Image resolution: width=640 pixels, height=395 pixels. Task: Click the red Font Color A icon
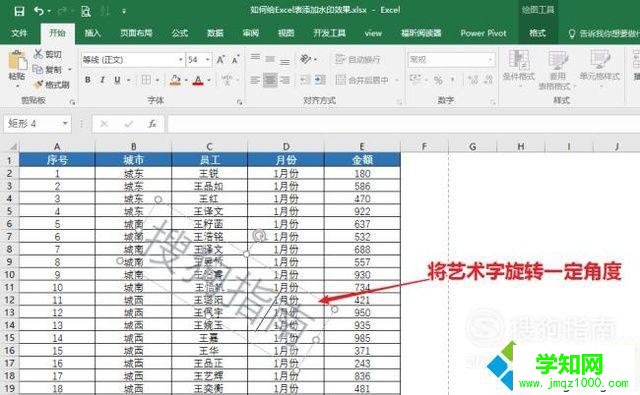198,80
